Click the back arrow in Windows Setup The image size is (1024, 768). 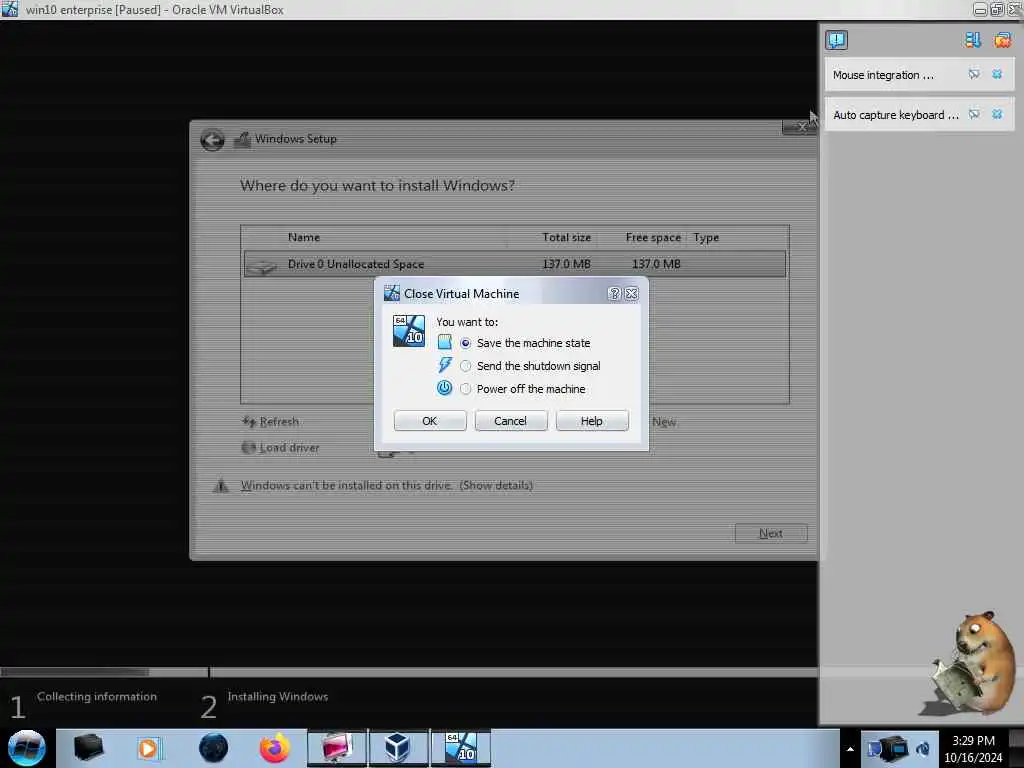click(x=212, y=140)
